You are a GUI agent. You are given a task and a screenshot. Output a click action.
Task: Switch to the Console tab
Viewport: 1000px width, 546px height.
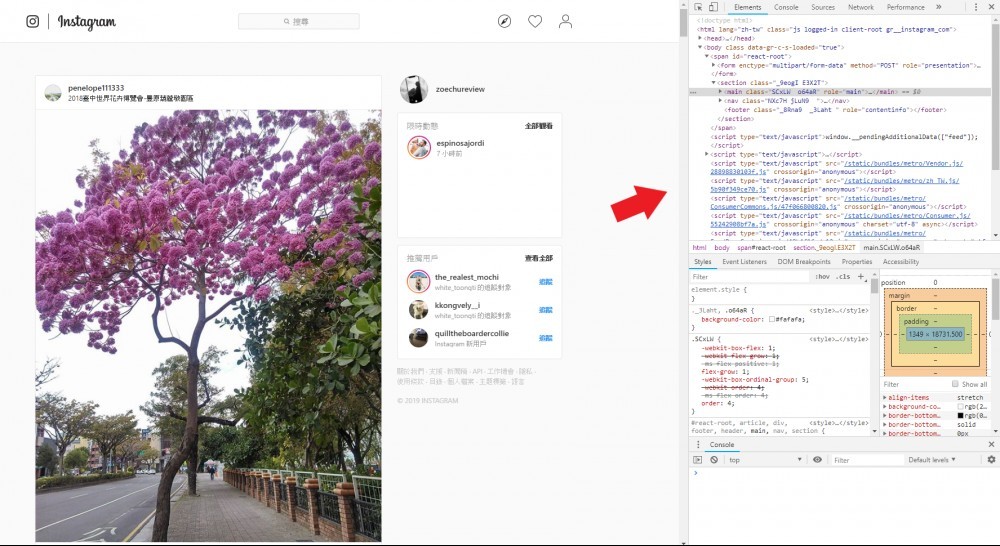coord(786,7)
